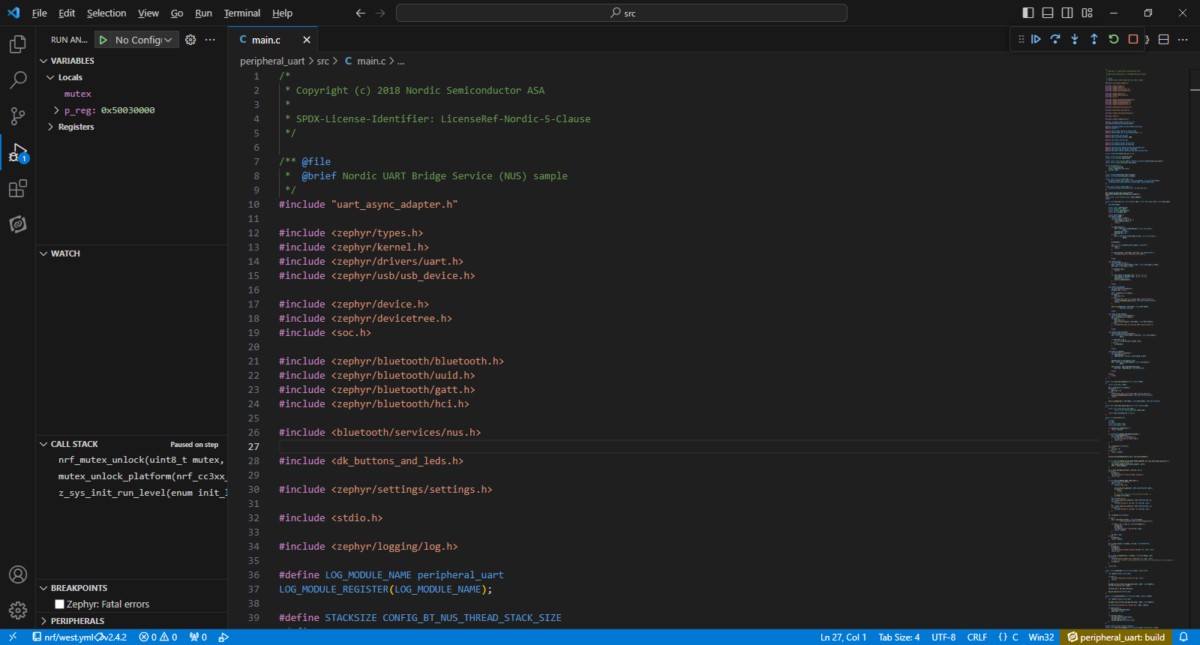Open the Source Control view
The image size is (1200, 645).
pos(18,116)
